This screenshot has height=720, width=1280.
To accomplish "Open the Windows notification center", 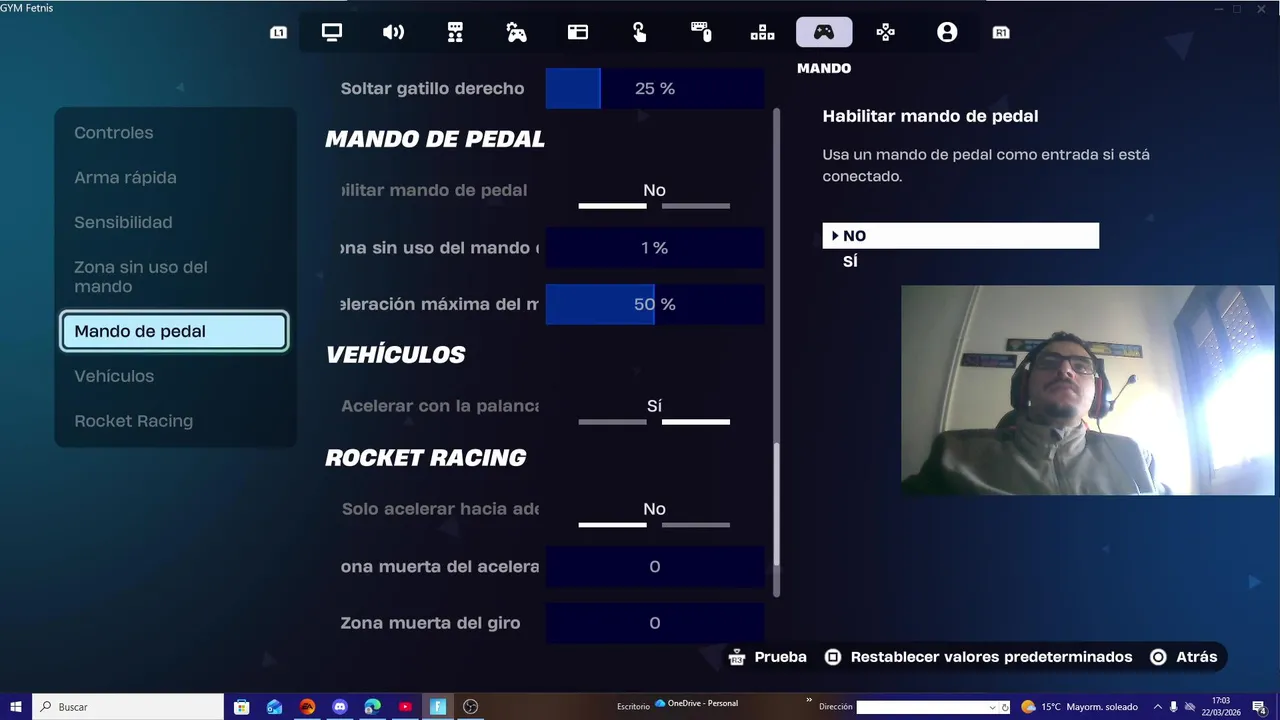I will (1260, 706).
